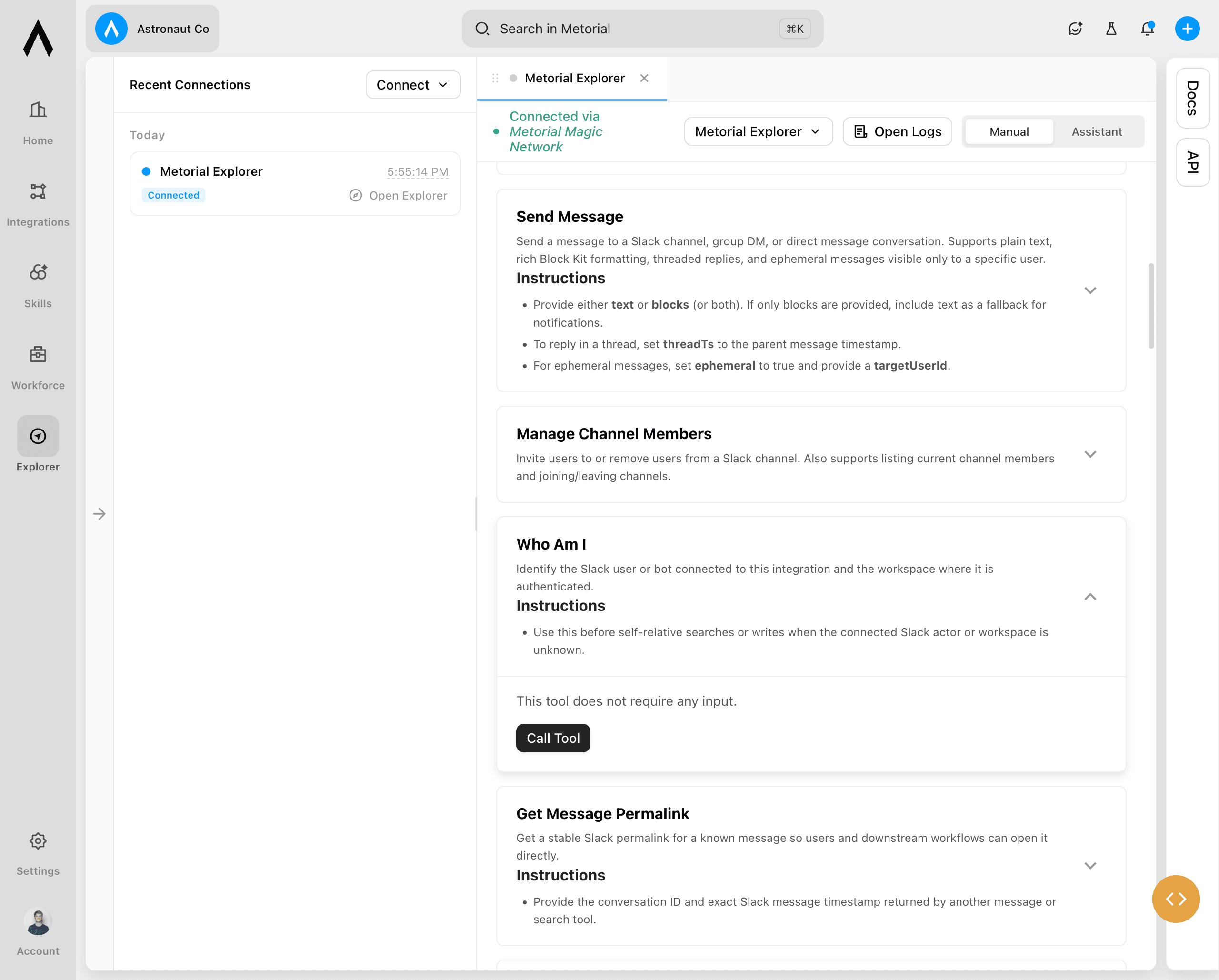1219x980 pixels.
Task: Select the Metorial Explorer connection card
Action: coord(295,183)
